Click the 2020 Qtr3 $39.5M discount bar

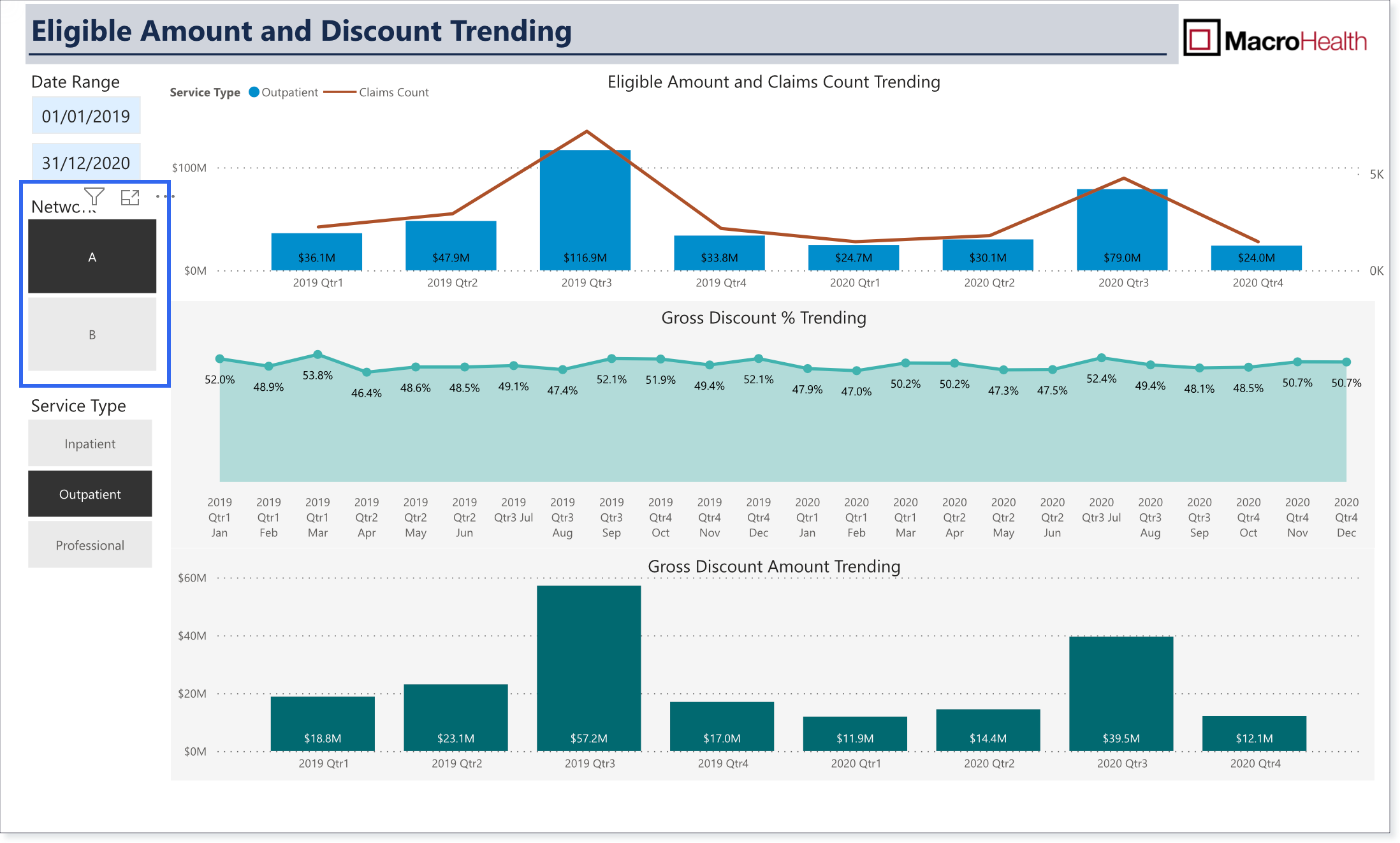click(1121, 694)
